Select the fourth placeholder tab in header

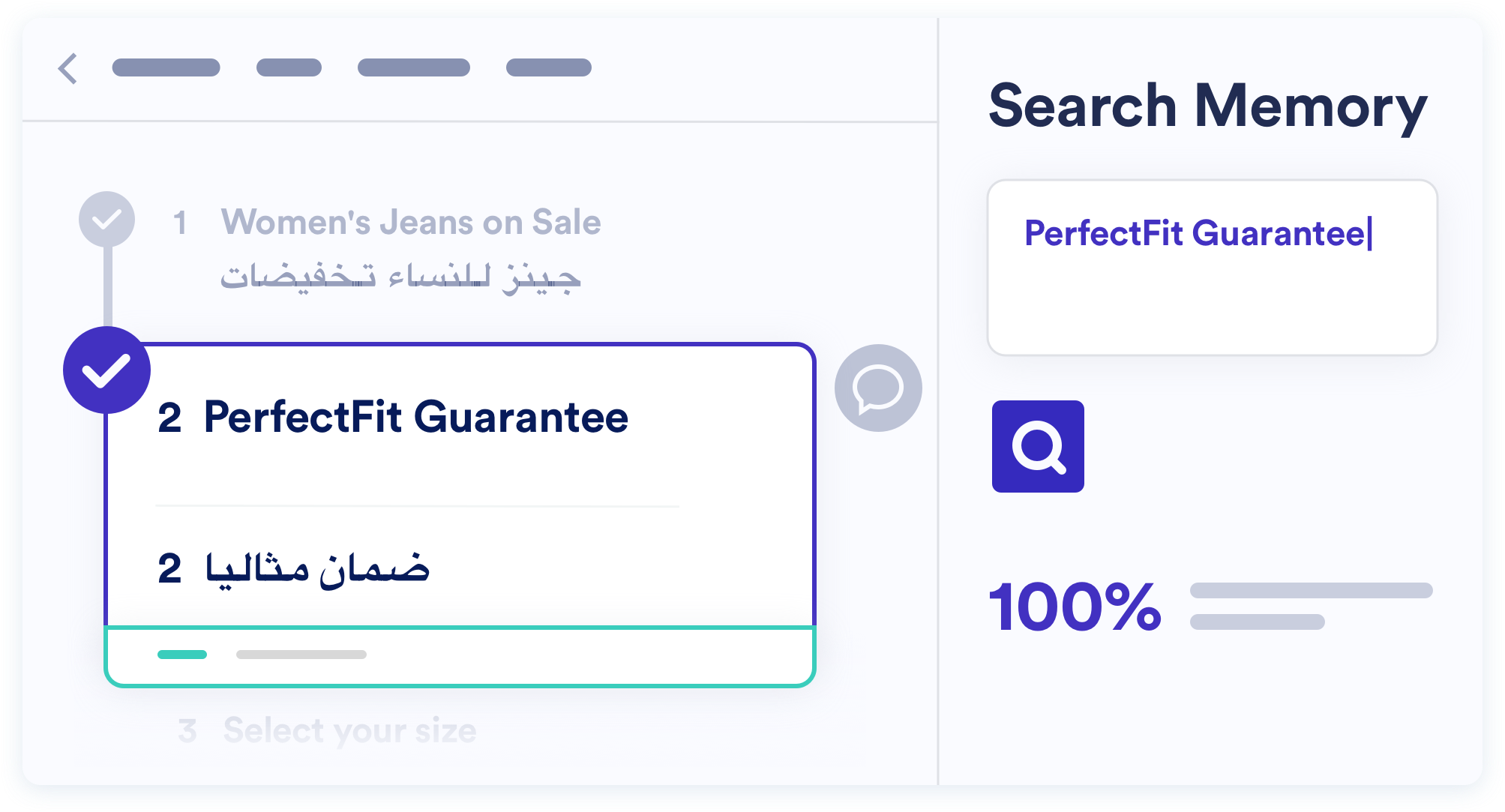pos(549,67)
